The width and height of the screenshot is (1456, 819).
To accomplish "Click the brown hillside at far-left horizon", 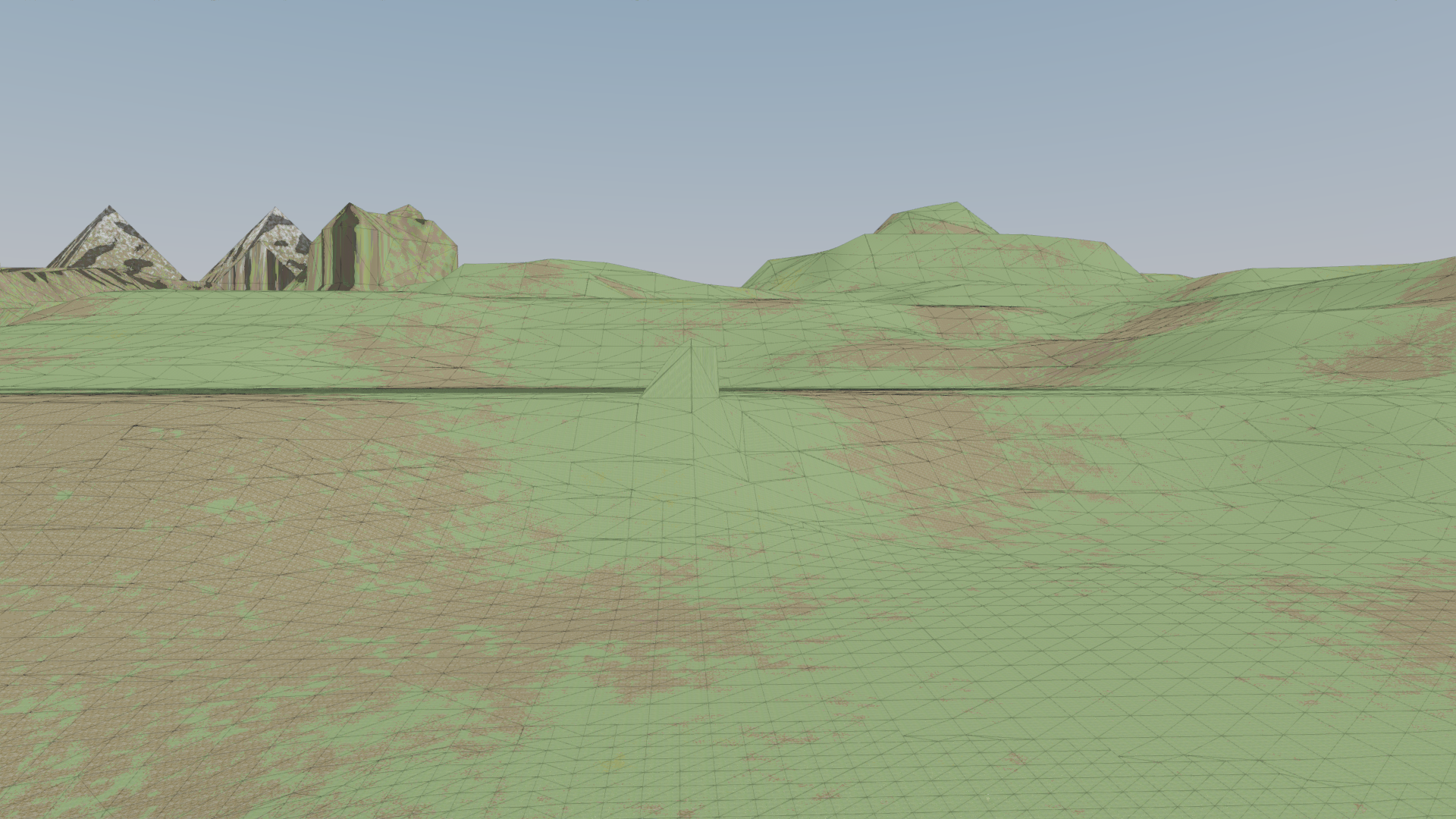I will [38, 284].
